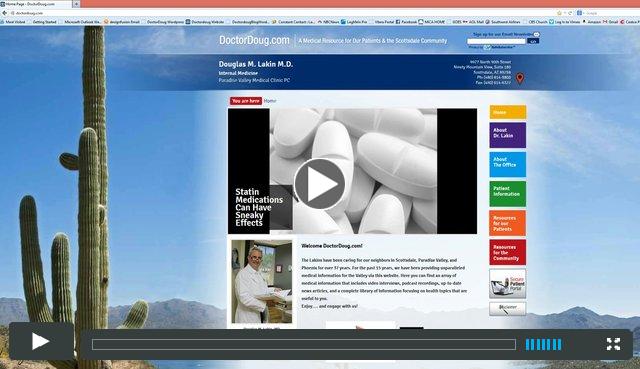Click the bookmark star icon in address bar
The height and width of the screenshot is (369, 640).
(559, 13)
